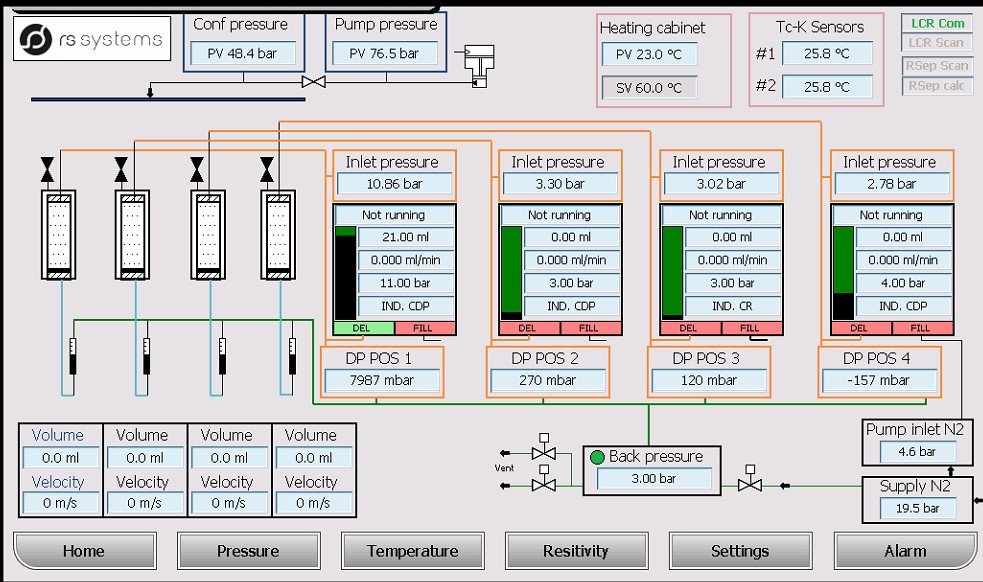Click the green Back pressure status indicator
This screenshot has width=983, height=582.
point(597,457)
